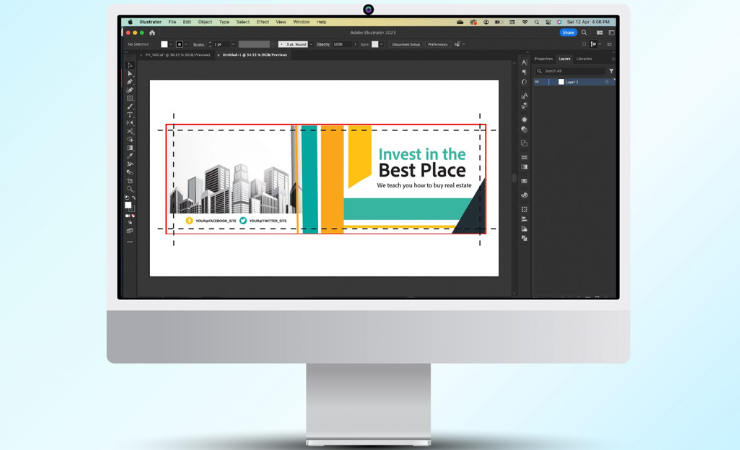Screen dimensions: 740x450
Task: Select the Selection tool arrow
Action: [130, 65]
